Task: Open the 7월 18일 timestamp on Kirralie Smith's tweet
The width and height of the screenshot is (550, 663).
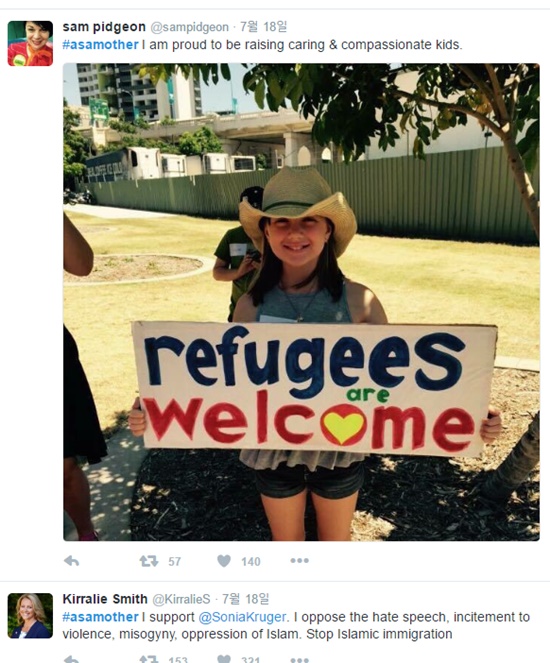Action: pos(245,599)
